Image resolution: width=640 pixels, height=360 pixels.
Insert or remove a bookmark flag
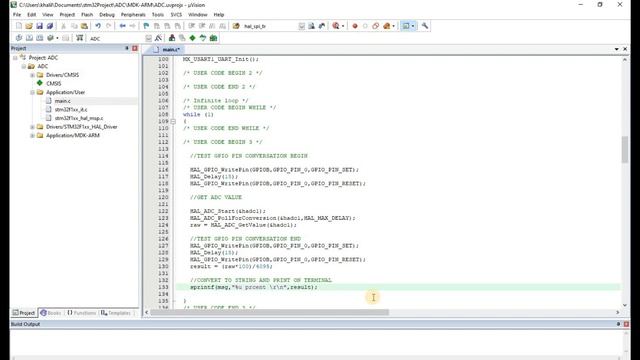pos(146,26)
